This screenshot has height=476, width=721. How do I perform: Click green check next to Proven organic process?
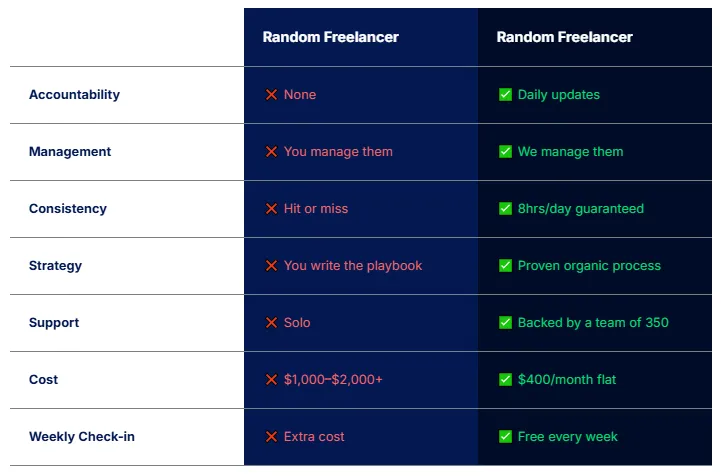(x=505, y=266)
